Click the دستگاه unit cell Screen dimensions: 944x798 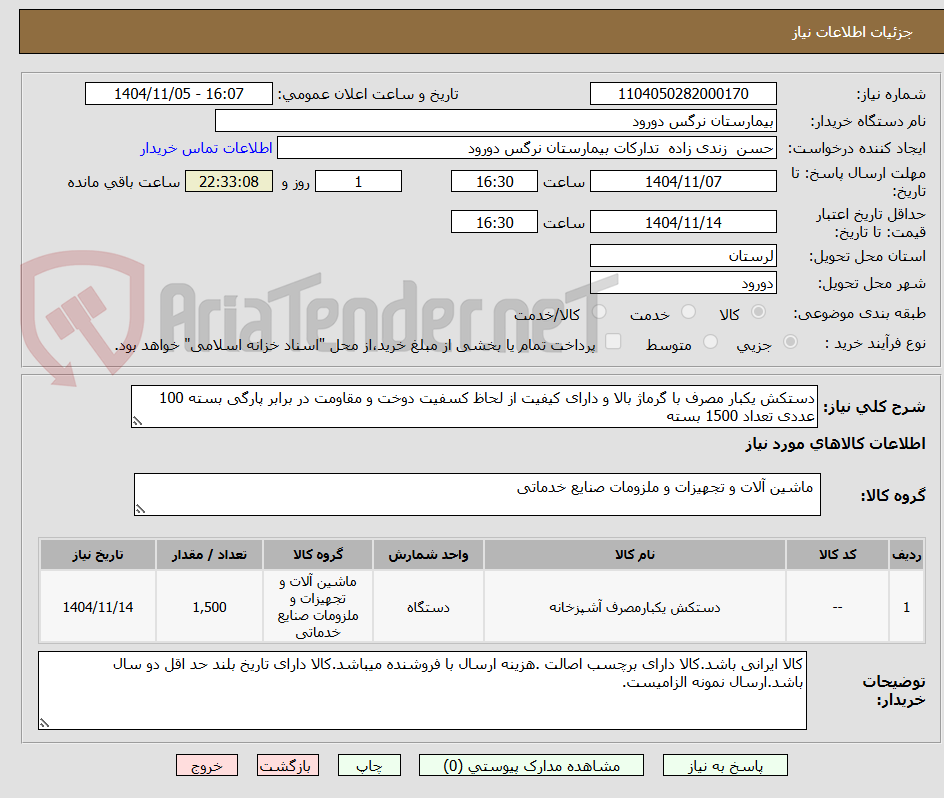428,607
